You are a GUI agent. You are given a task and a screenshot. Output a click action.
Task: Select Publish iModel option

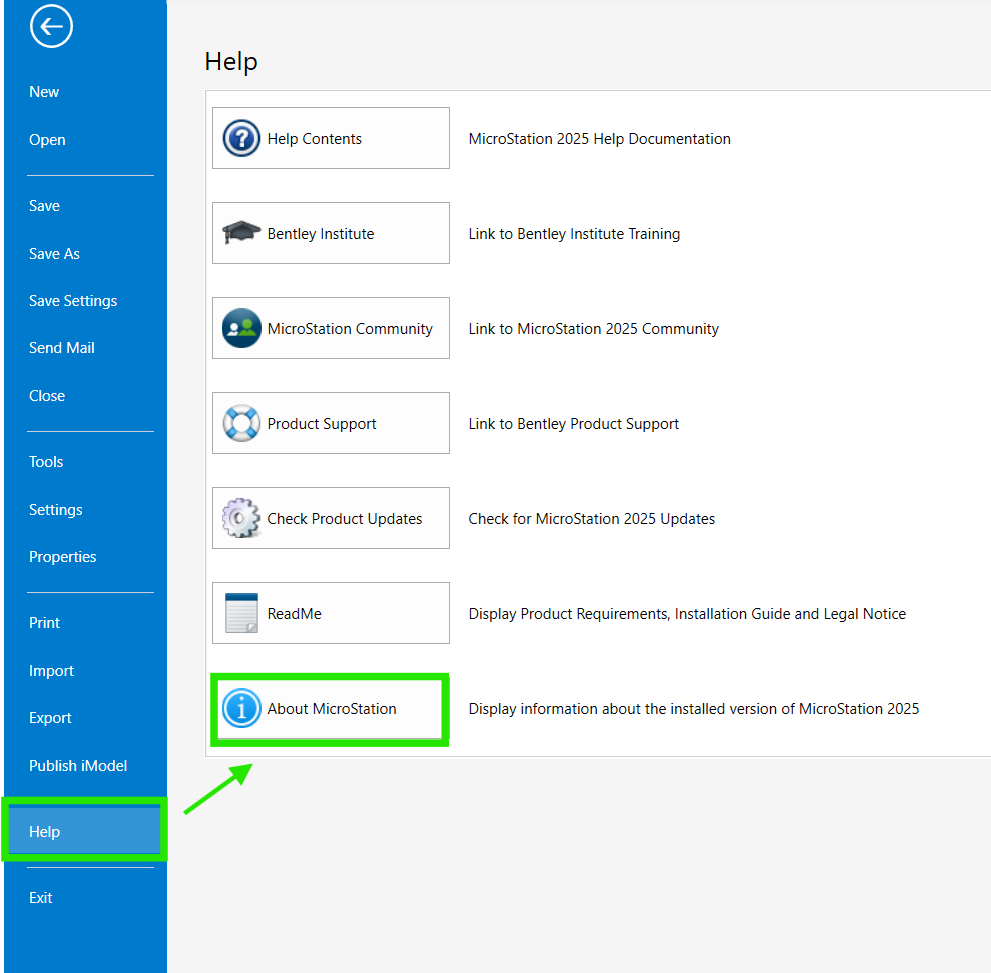[x=78, y=766]
